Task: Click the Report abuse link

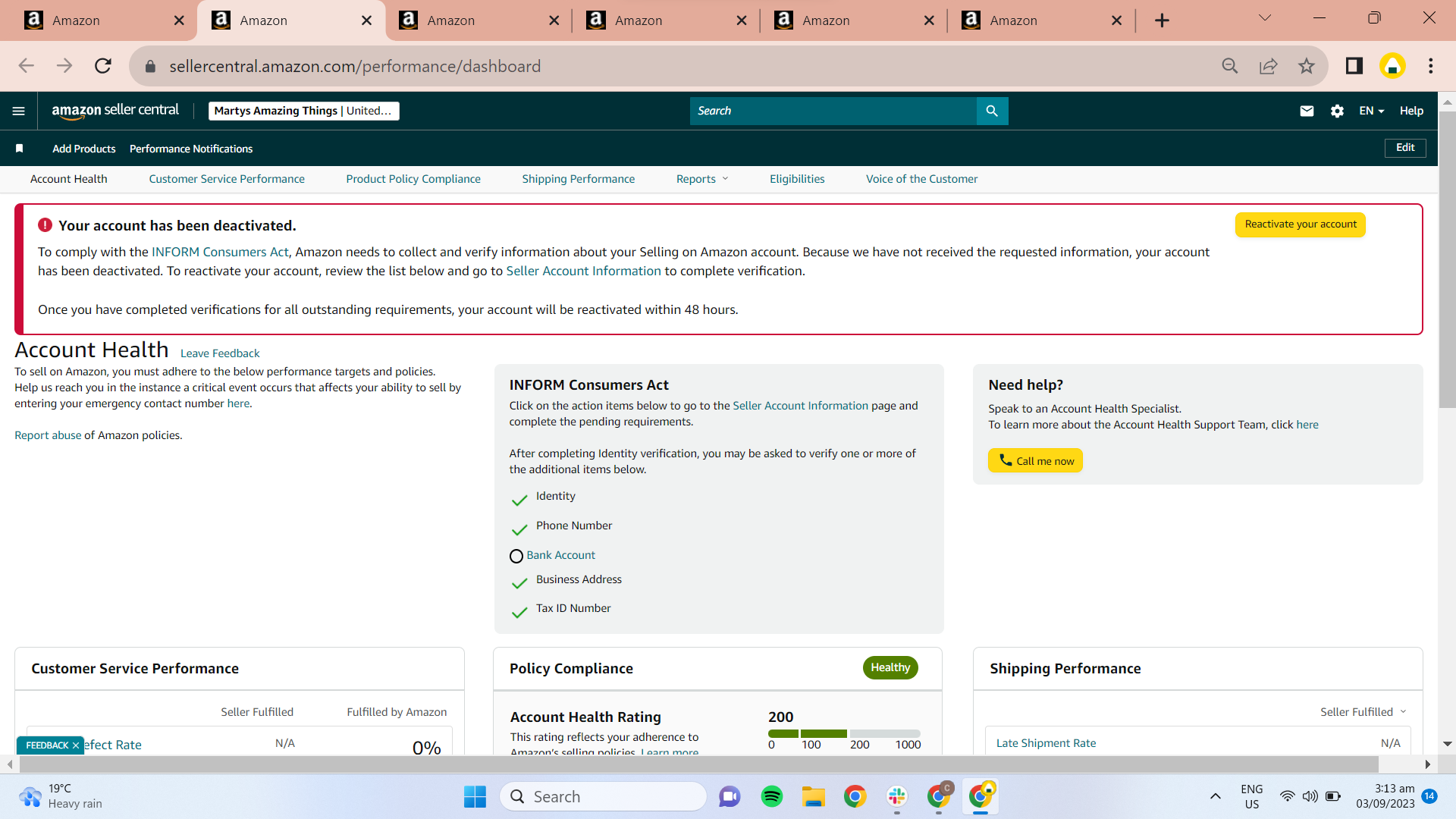Action: point(48,435)
